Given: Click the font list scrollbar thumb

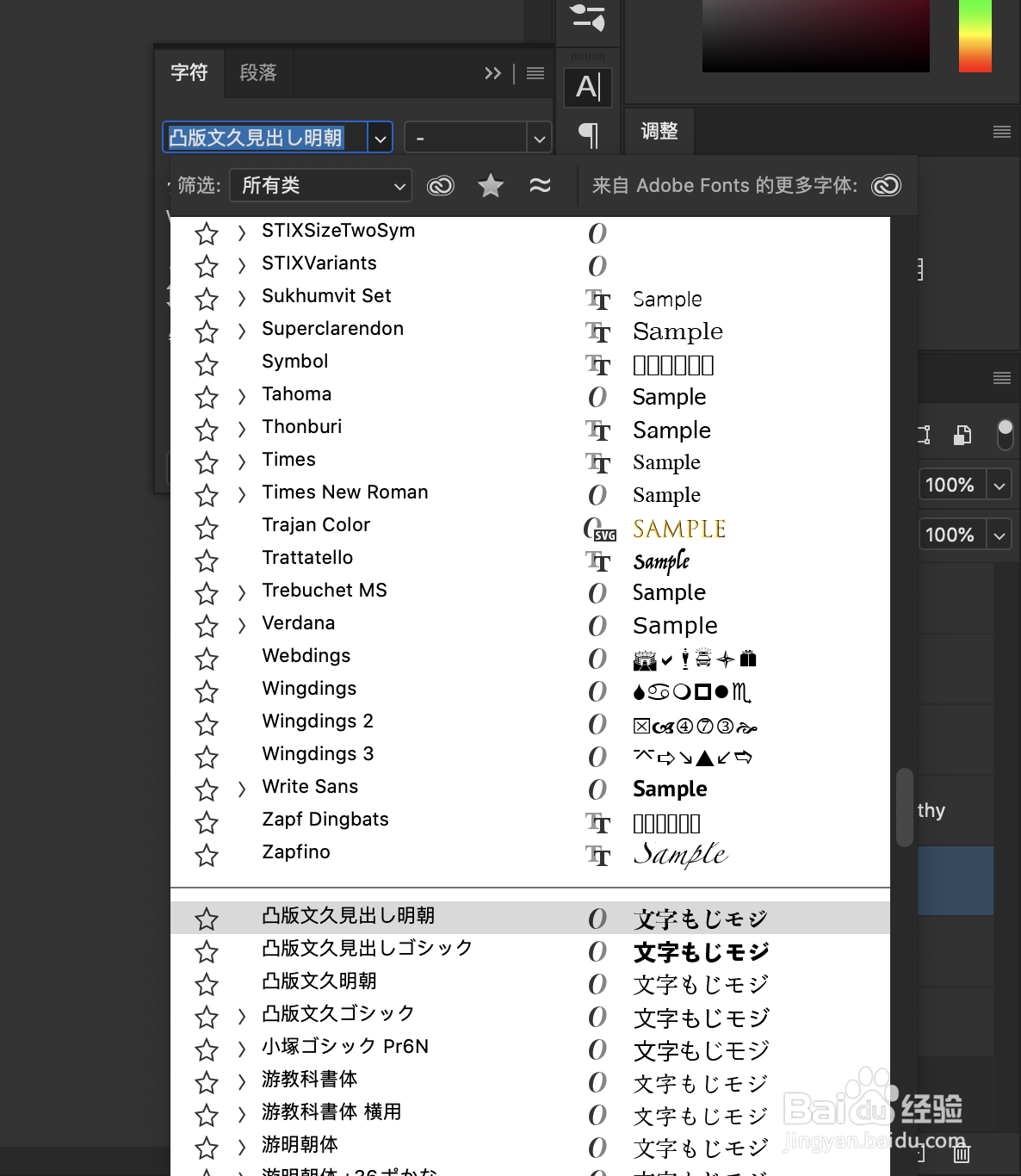Looking at the screenshot, I should point(905,808).
